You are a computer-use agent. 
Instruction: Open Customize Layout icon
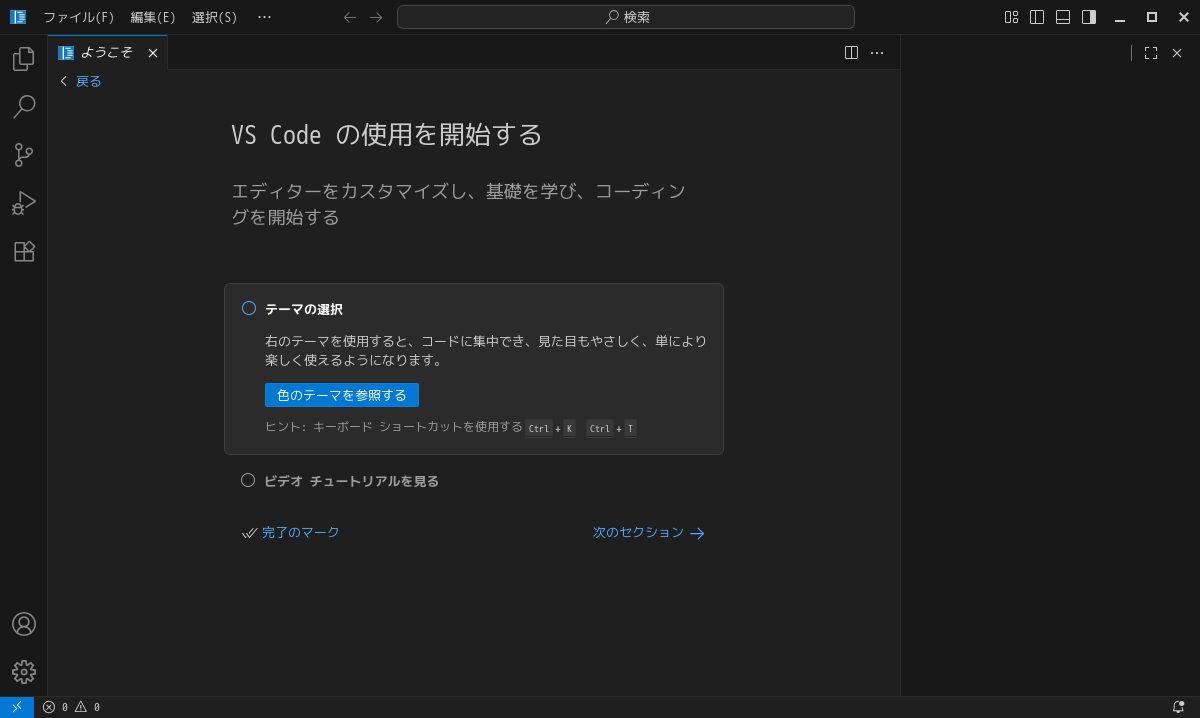click(x=1011, y=17)
